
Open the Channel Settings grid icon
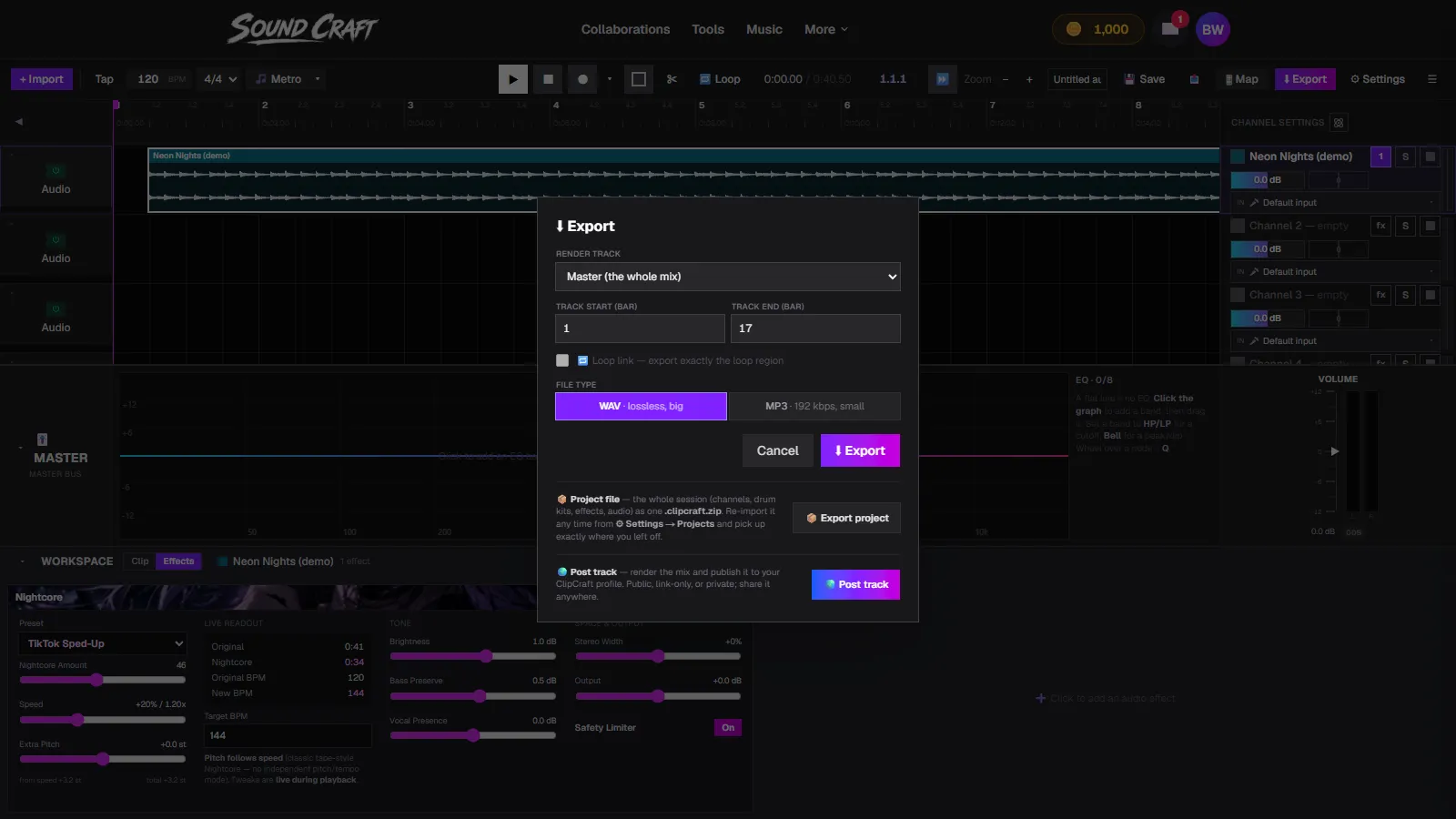pyautogui.click(x=1338, y=123)
